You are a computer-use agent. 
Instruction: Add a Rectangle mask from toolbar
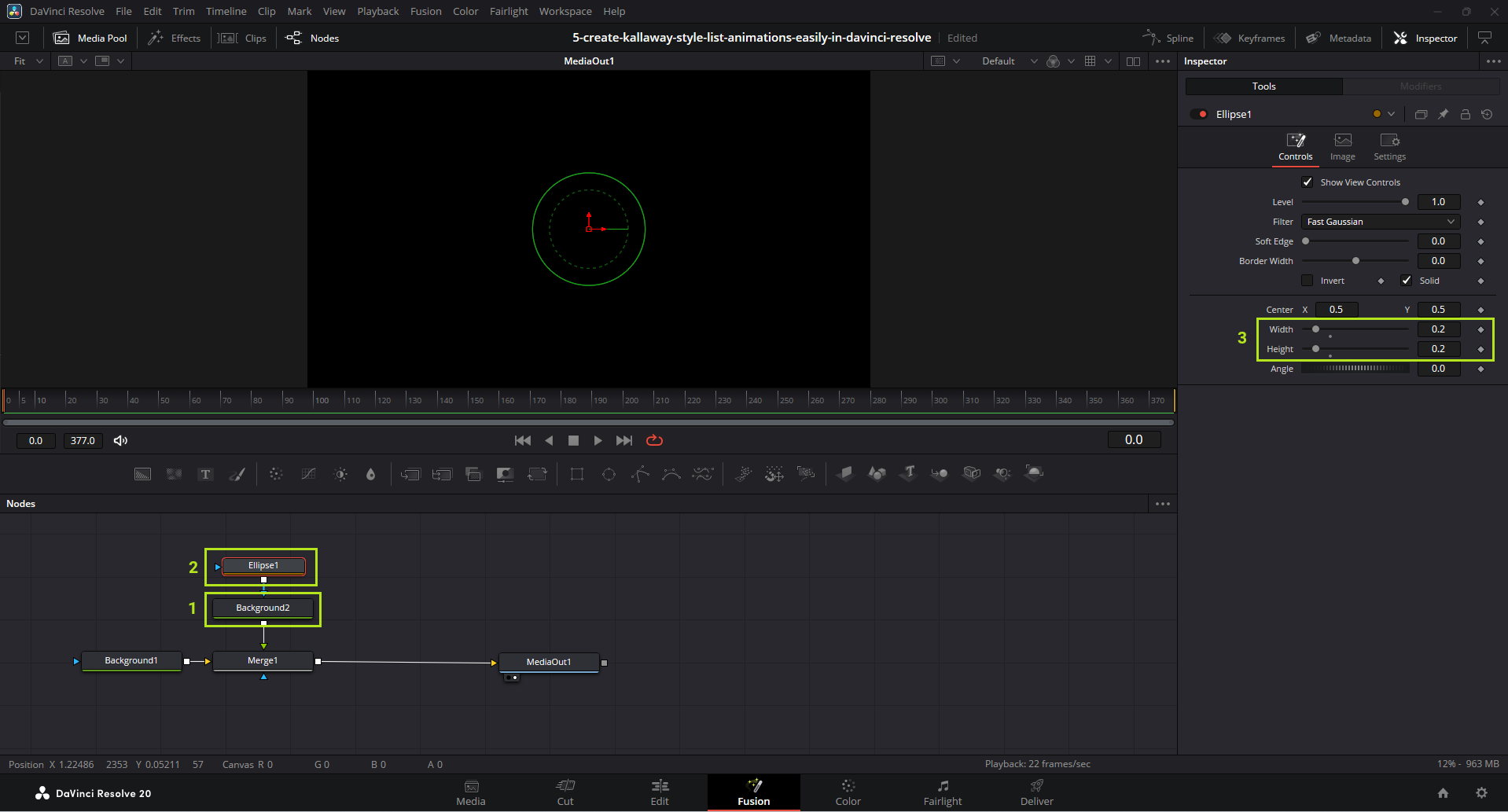pos(577,474)
